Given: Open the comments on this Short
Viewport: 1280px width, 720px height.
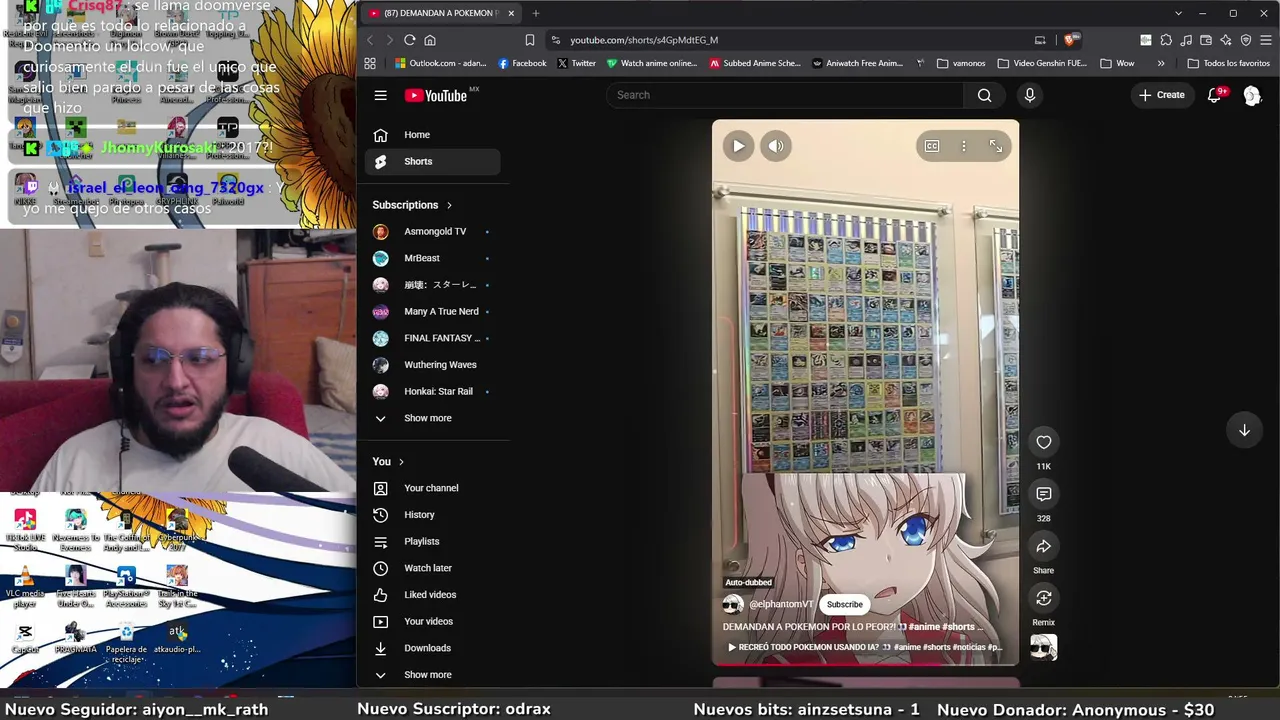Looking at the screenshot, I should tap(1043, 494).
